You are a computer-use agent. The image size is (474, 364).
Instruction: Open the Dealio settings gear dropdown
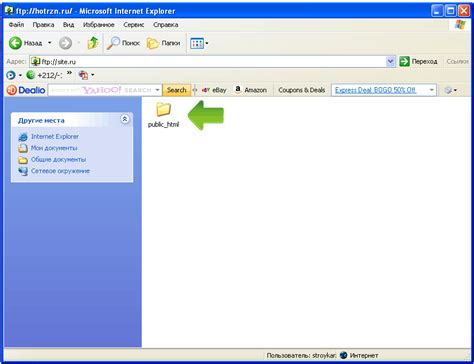click(450, 90)
